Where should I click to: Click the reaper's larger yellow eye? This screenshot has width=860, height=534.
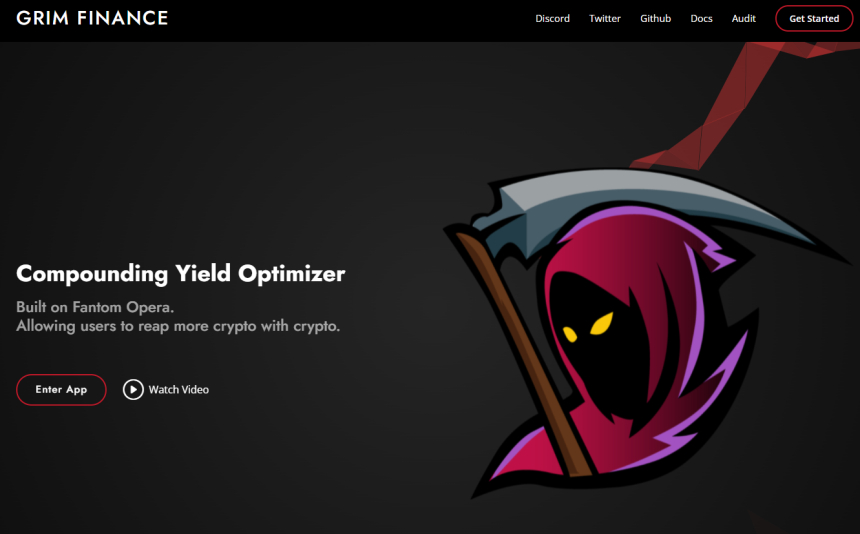pyautogui.click(x=602, y=323)
